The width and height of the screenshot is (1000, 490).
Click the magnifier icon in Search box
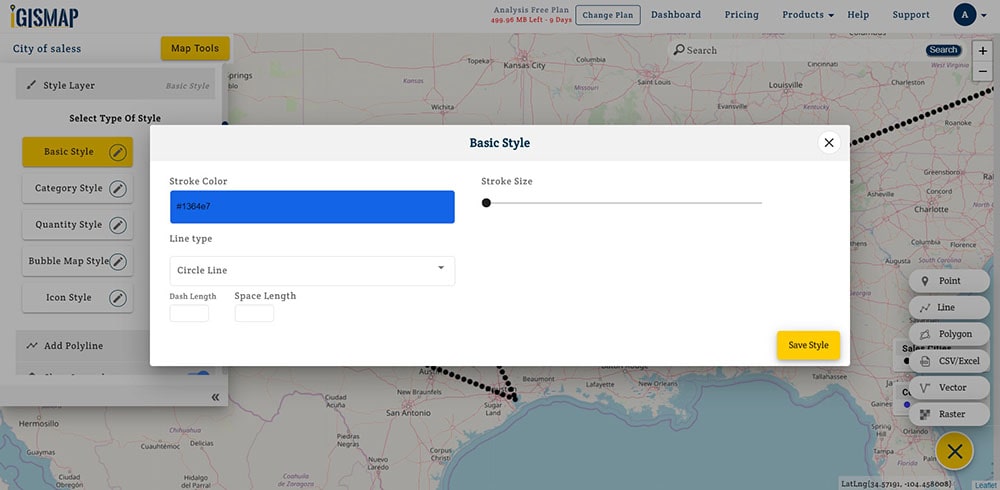pos(679,50)
